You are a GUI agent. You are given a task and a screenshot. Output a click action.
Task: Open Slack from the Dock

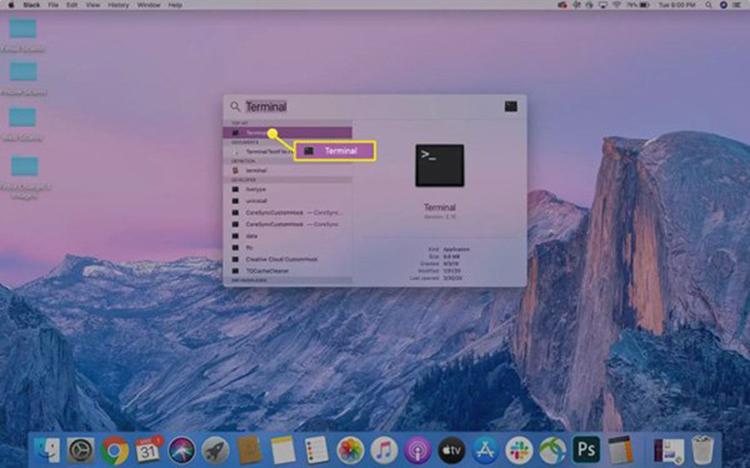519,450
